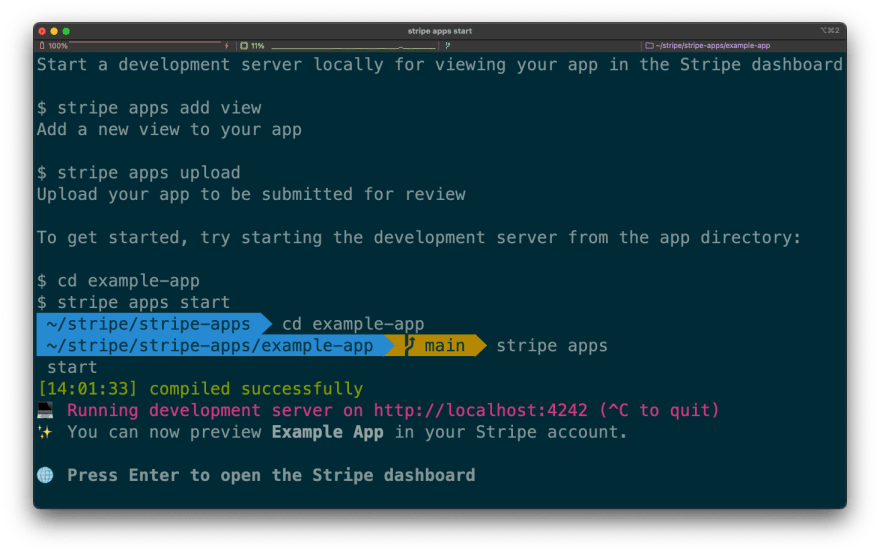Viewport: 880px width, 553px height.
Task: Click the folder icon in status bar
Action: click(649, 45)
